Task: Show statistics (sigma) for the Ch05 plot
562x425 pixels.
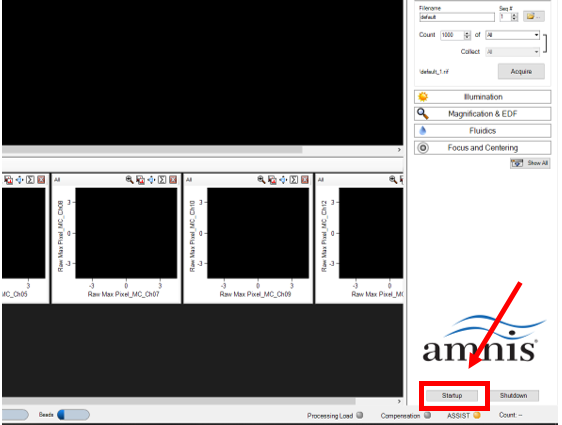Action: (x=30, y=180)
